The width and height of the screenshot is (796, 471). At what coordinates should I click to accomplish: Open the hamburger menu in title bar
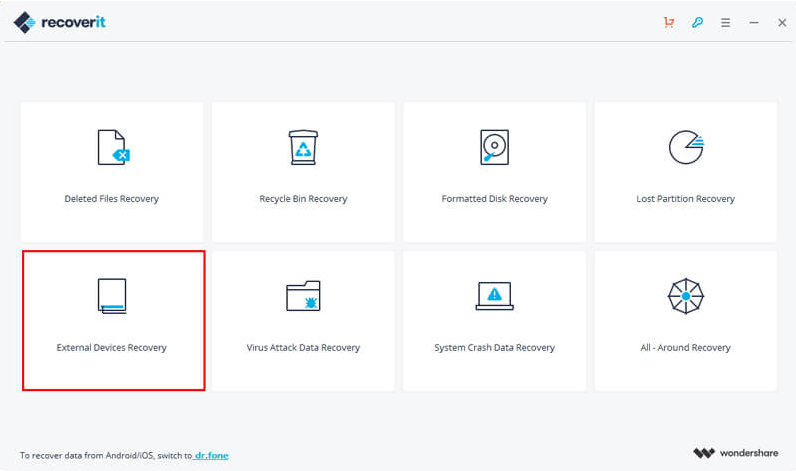click(x=725, y=22)
